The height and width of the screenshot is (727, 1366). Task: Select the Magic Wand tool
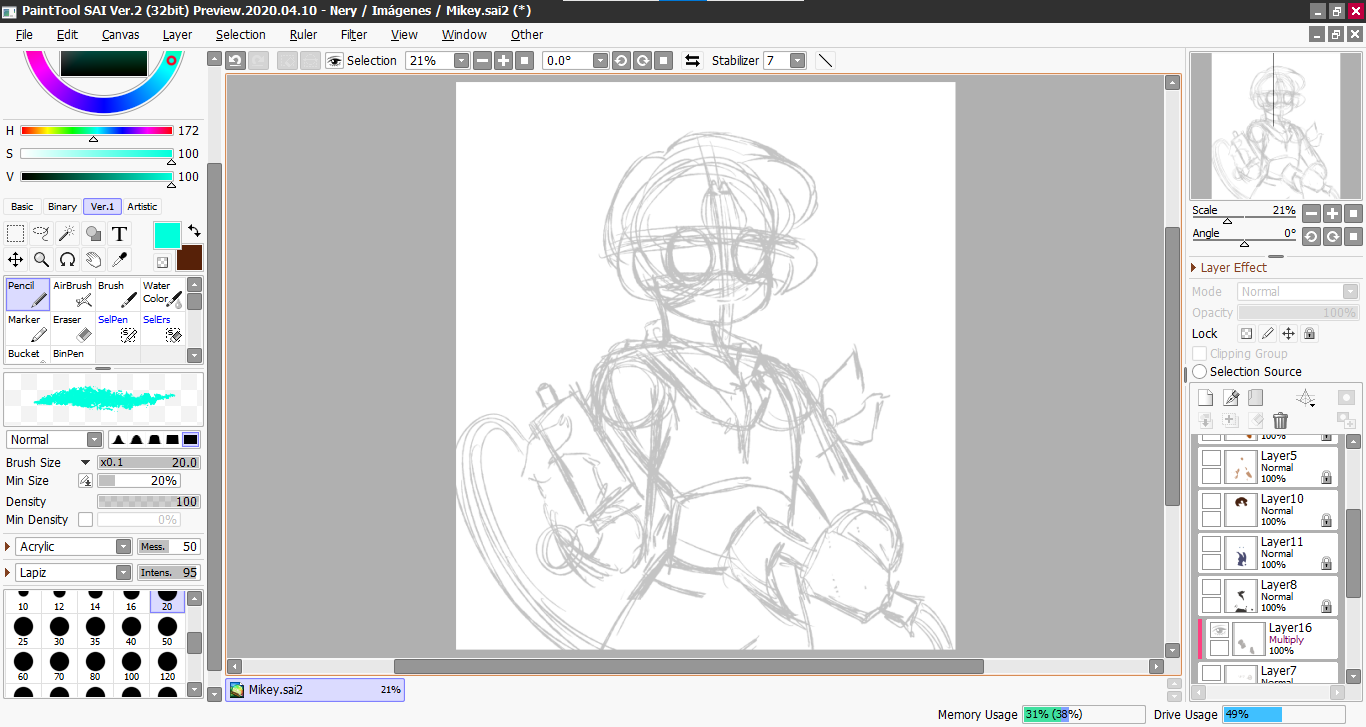(67, 234)
